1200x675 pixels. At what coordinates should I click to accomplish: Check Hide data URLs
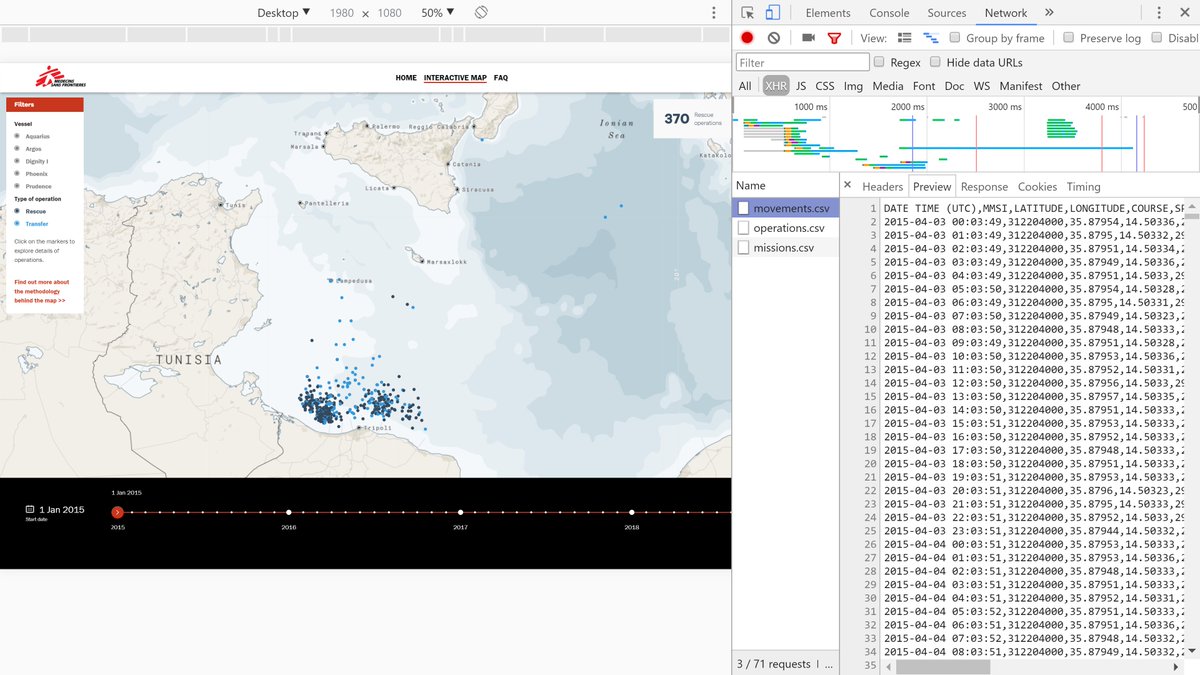pos(935,62)
